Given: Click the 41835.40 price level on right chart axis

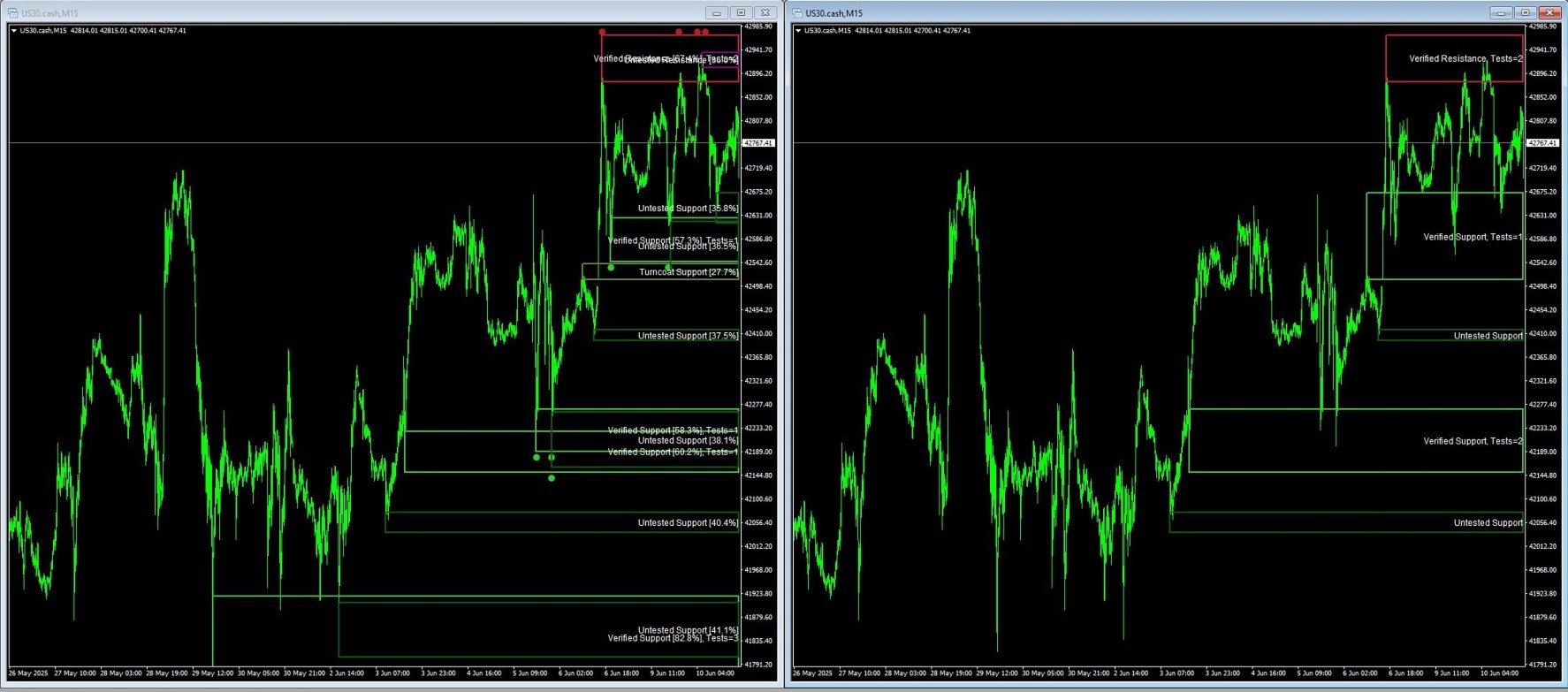Looking at the screenshot, I should [1543, 641].
